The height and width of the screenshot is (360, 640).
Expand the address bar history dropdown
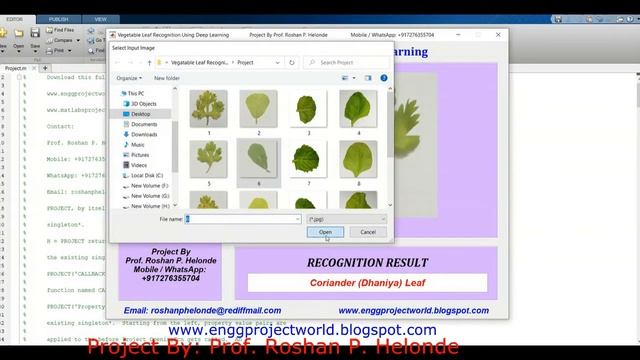(x=278, y=62)
